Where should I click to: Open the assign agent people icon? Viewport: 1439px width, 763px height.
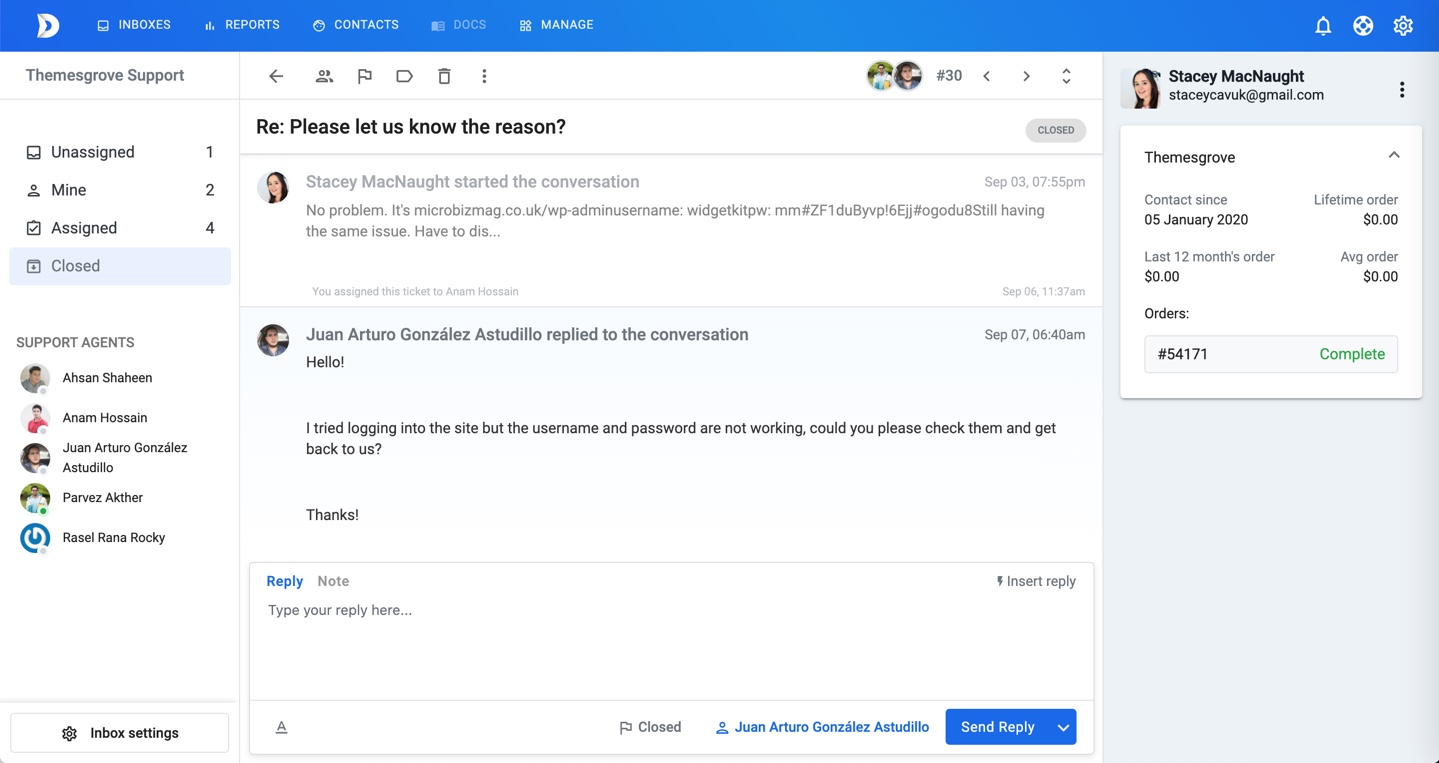pos(324,76)
